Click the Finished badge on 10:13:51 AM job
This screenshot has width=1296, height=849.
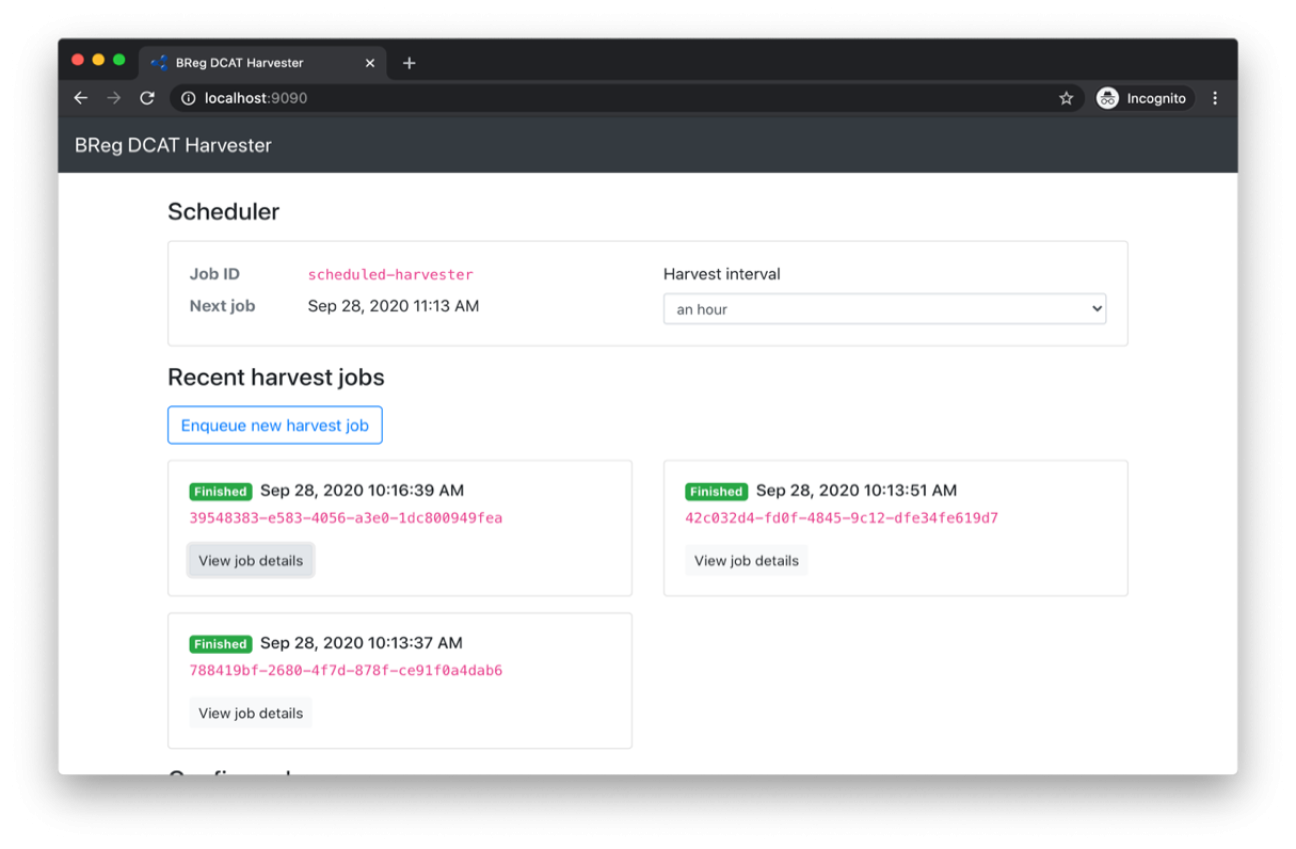coord(716,492)
